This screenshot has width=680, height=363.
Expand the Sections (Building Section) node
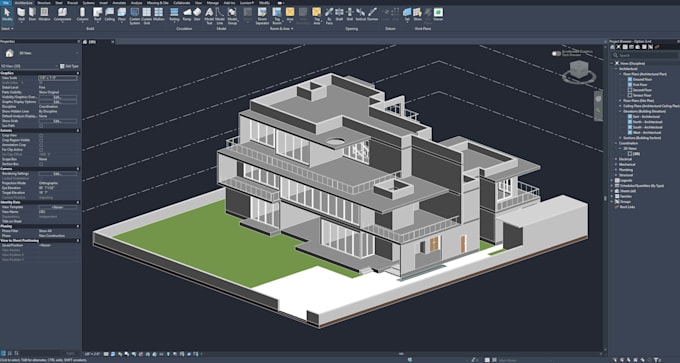click(x=621, y=138)
